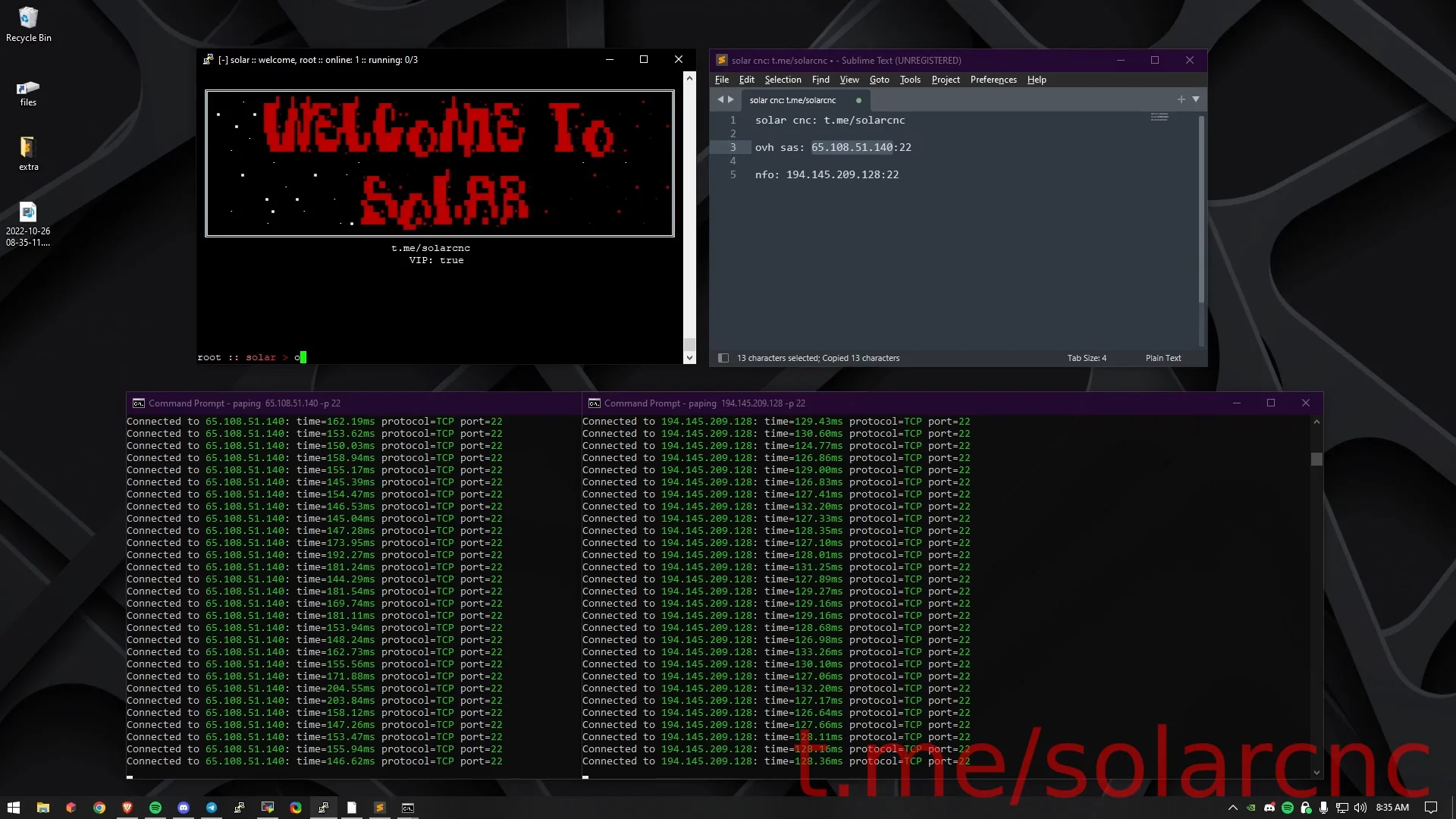
Task: Open Telegram from the taskbar
Action: [x=212, y=808]
